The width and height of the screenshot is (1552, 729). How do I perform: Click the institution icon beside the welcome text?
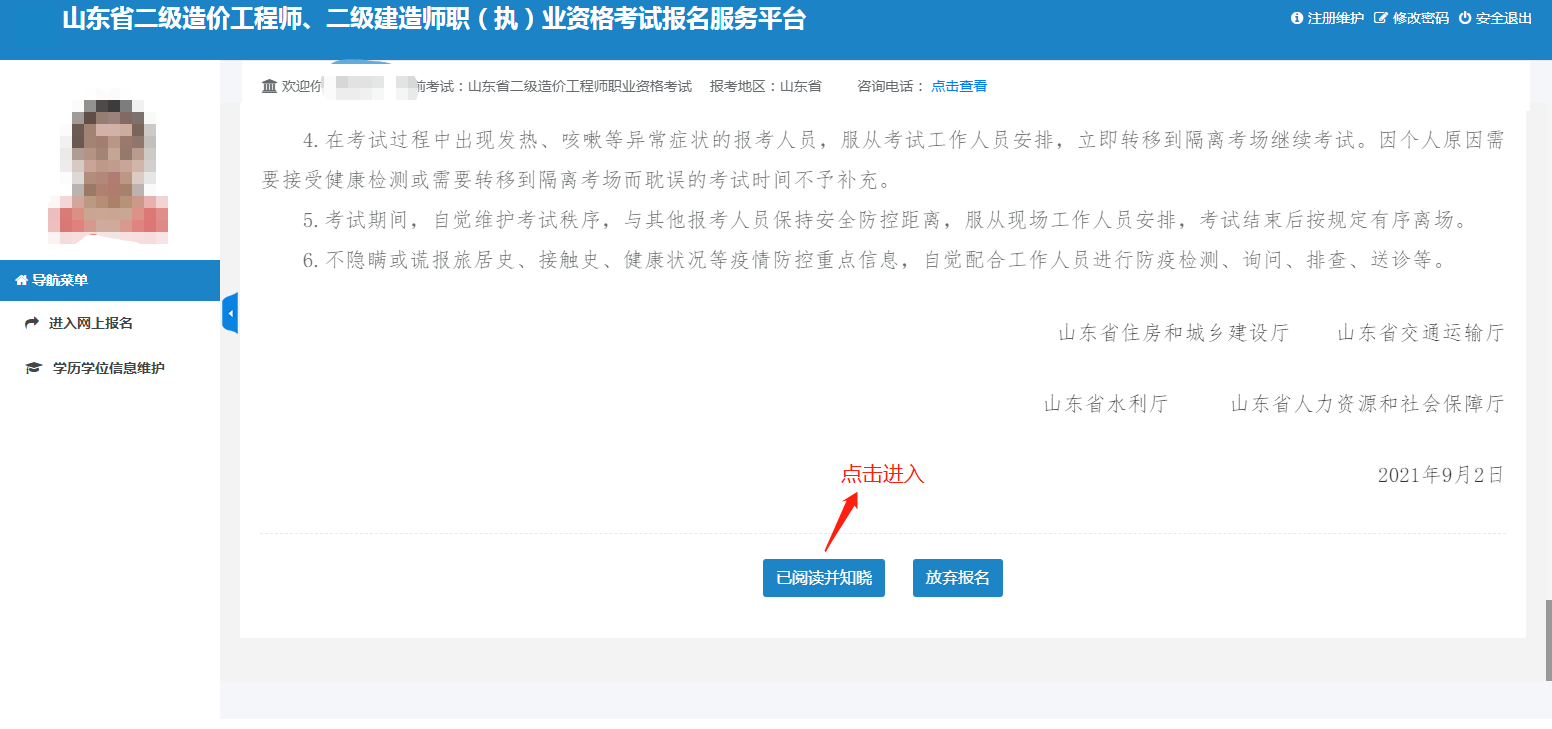click(x=269, y=86)
